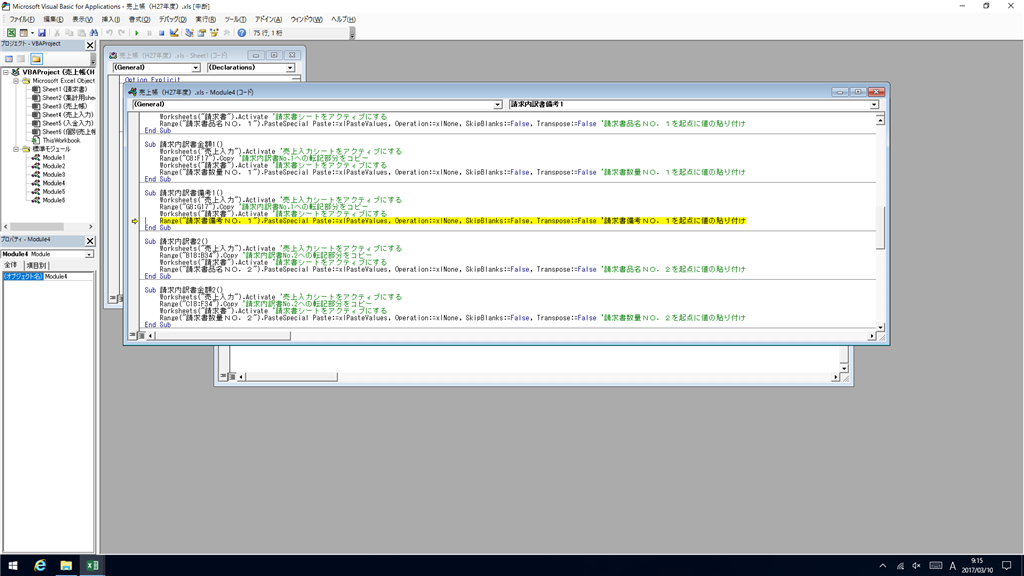Close the Project Explorer panel

tap(90, 45)
